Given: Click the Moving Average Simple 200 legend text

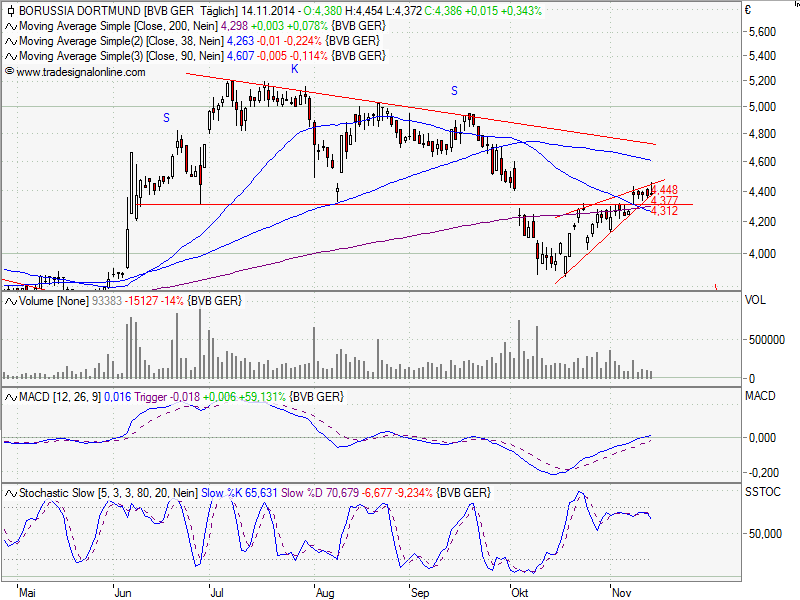Looking at the screenshot, I should 118,26.
